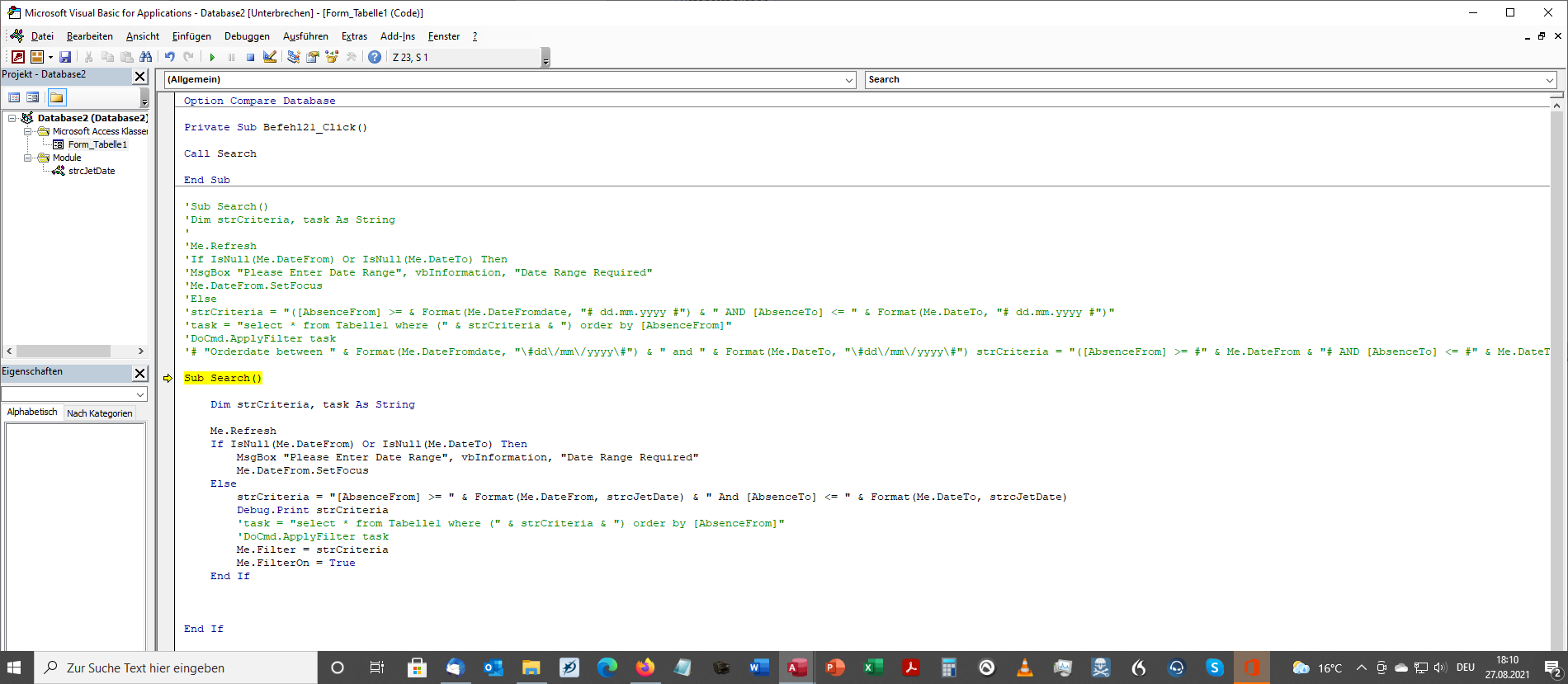Open the Object Browser toolbar icon
Screen dimensions: 1568x684
click(x=332, y=57)
